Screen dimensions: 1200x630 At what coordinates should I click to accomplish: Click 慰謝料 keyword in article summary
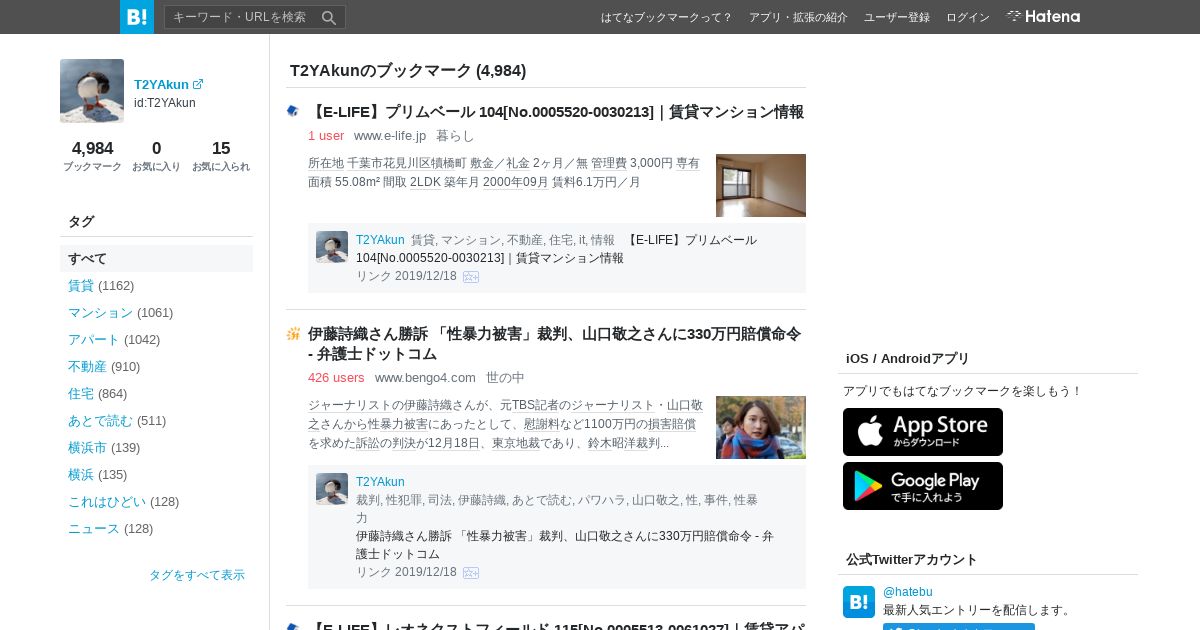(544, 424)
